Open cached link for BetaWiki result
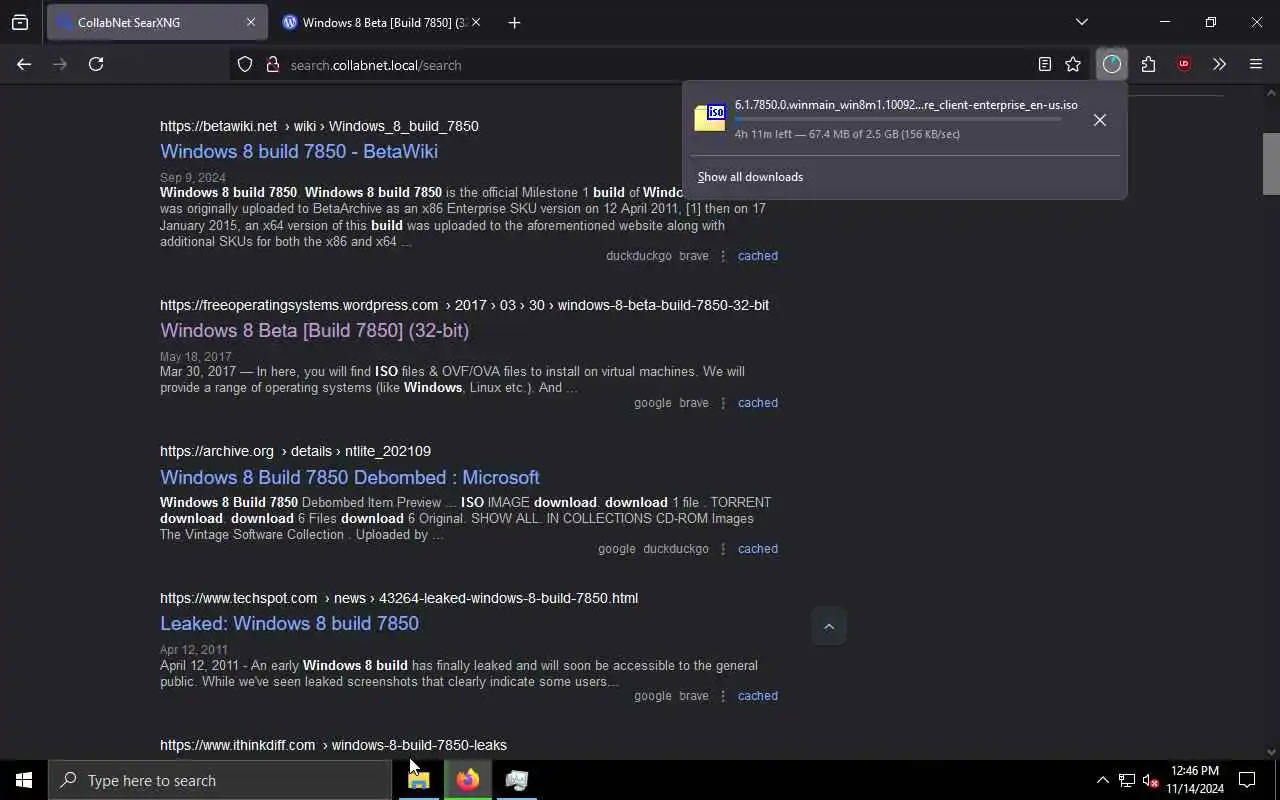 tap(758, 256)
